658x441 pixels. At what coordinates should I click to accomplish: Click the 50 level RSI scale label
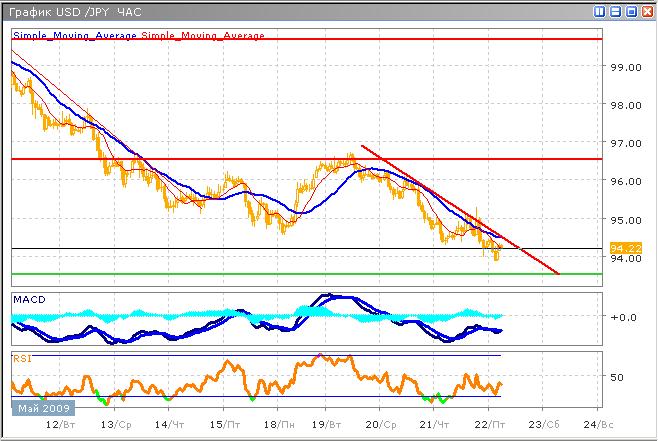click(x=616, y=377)
